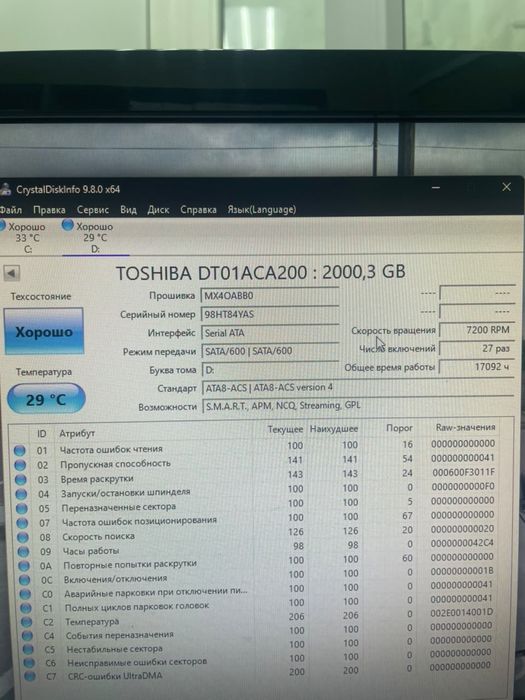
Task: Click status icon for Скорость поиска
Action: pyautogui.click(x=22, y=538)
